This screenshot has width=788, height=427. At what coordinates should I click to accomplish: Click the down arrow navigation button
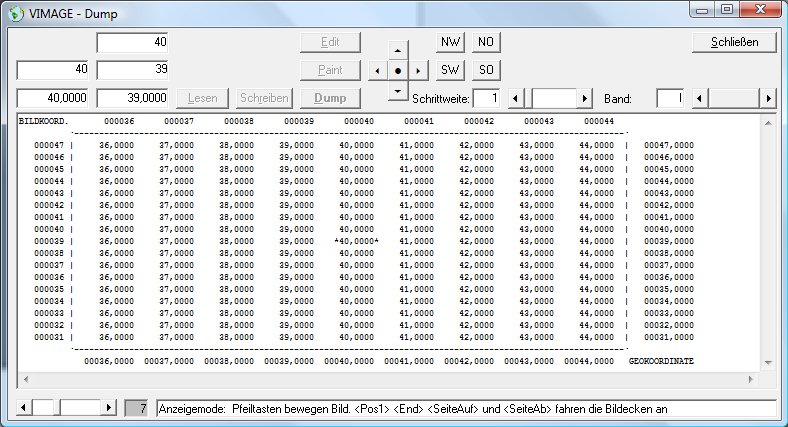point(398,92)
